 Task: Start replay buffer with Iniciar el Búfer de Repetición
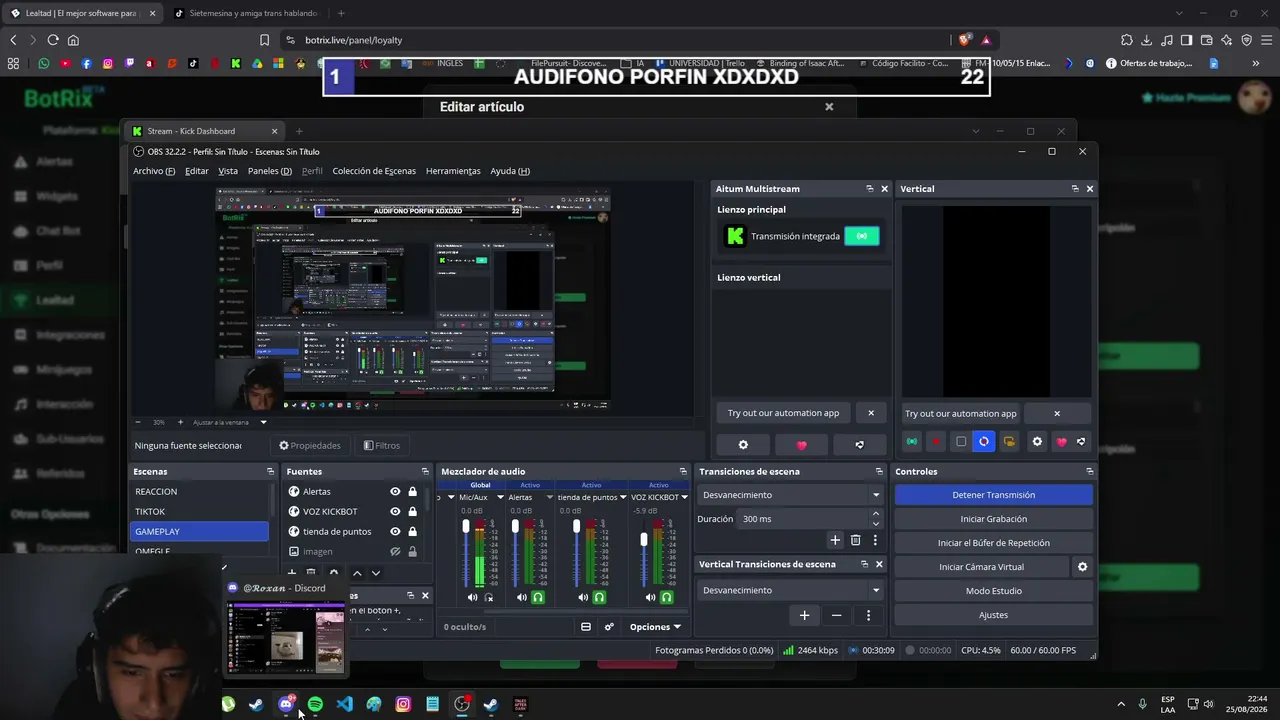pos(993,543)
